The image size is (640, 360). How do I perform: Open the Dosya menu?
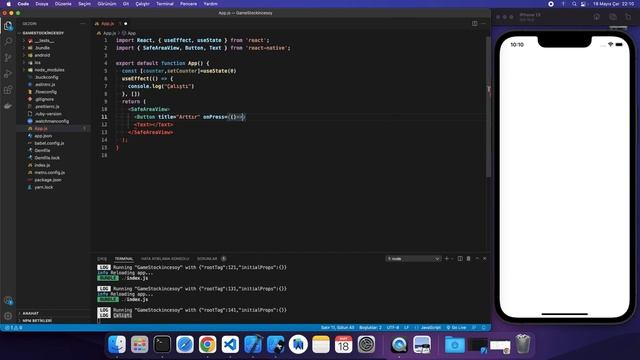(x=42, y=4)
